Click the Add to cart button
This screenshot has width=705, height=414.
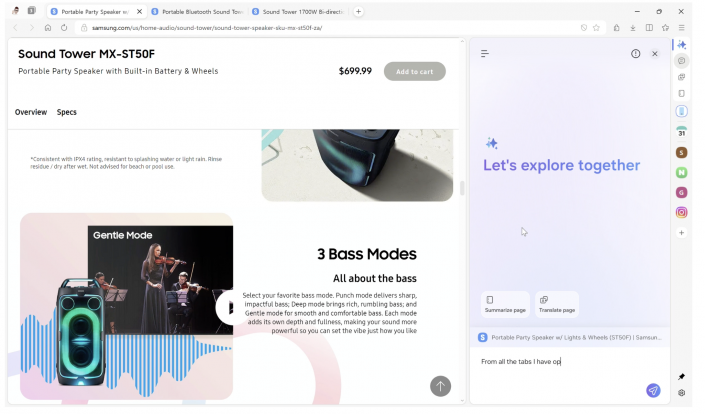pos(414,72)
